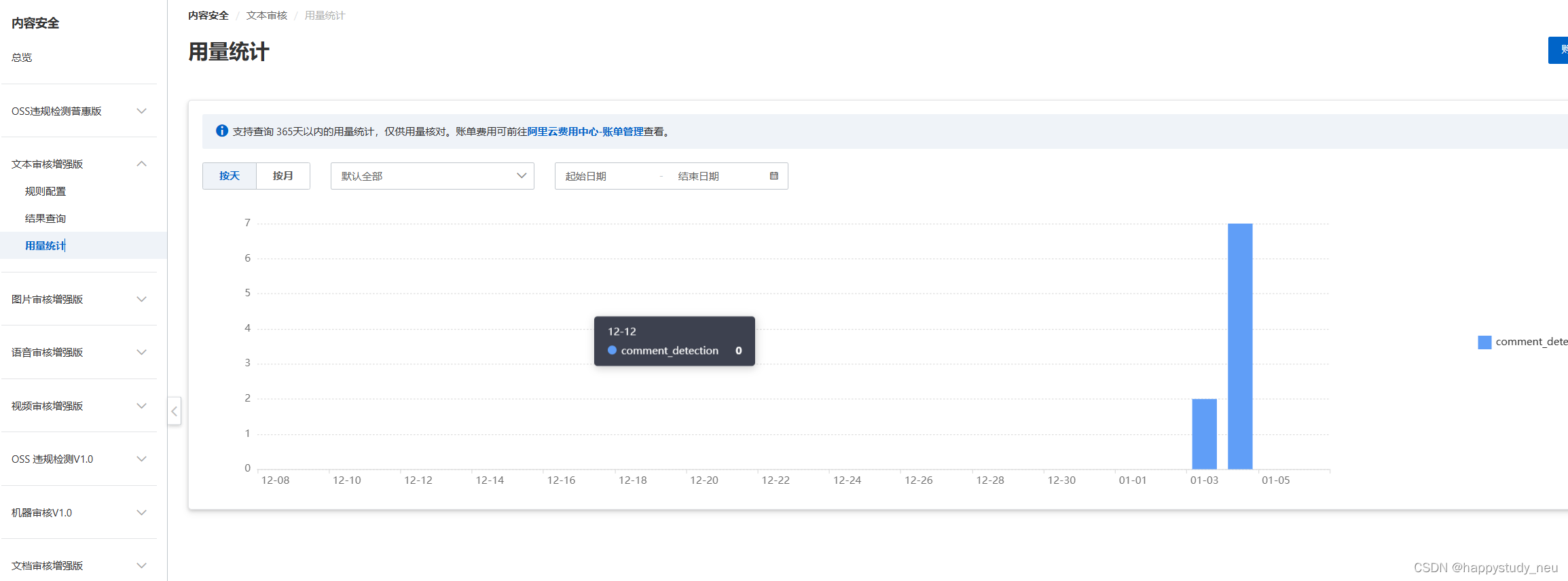Go to 文本审核 breadcrumb
This screenshot has height=581, width=1568.
267,15
